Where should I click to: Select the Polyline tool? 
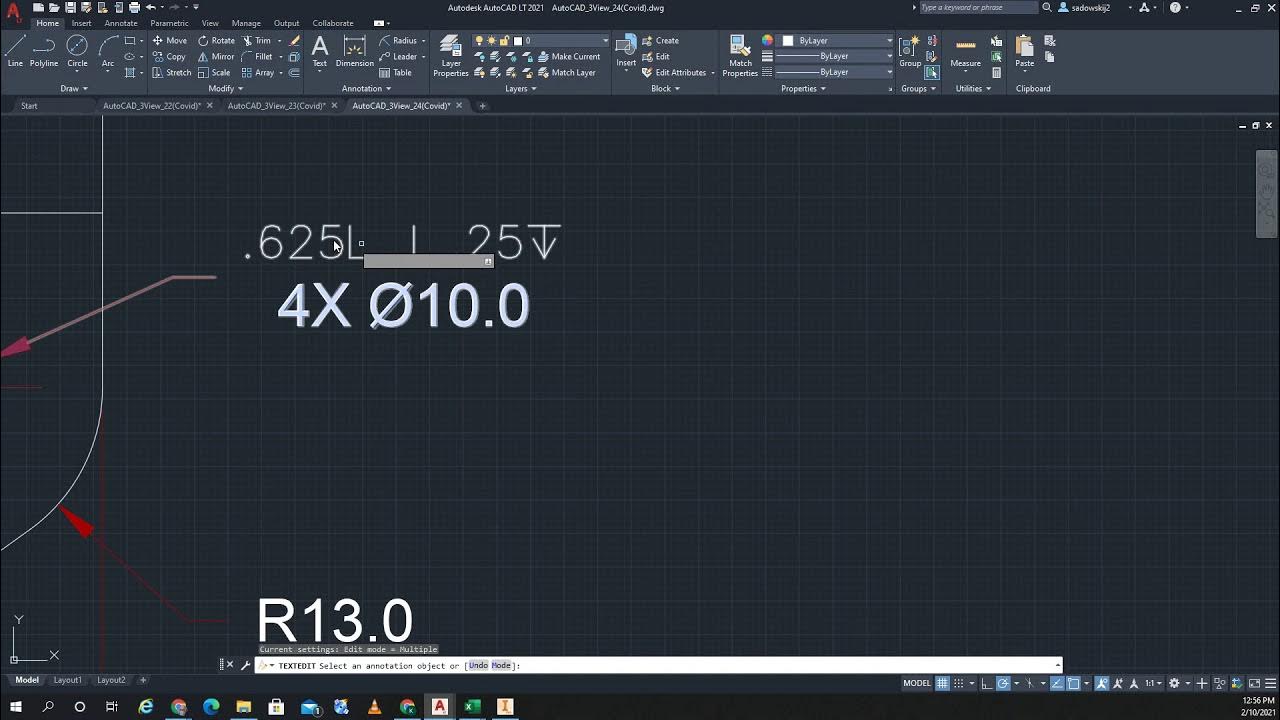(x=44, y=51)
